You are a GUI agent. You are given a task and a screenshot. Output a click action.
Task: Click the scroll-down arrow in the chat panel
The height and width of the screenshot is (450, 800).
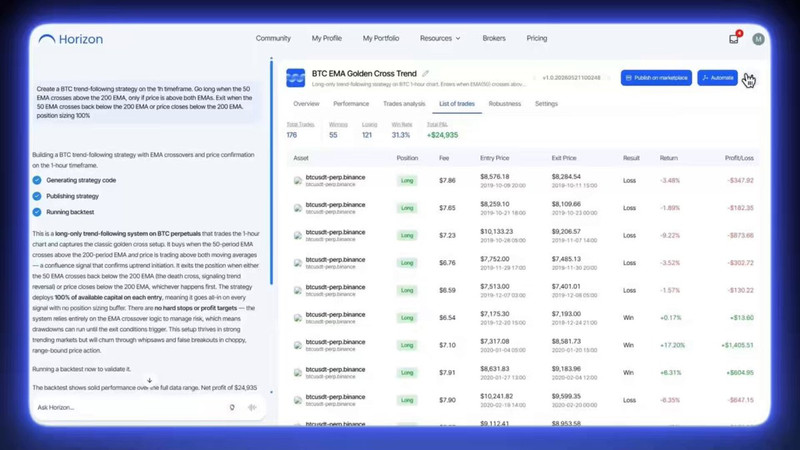point(149,381)
